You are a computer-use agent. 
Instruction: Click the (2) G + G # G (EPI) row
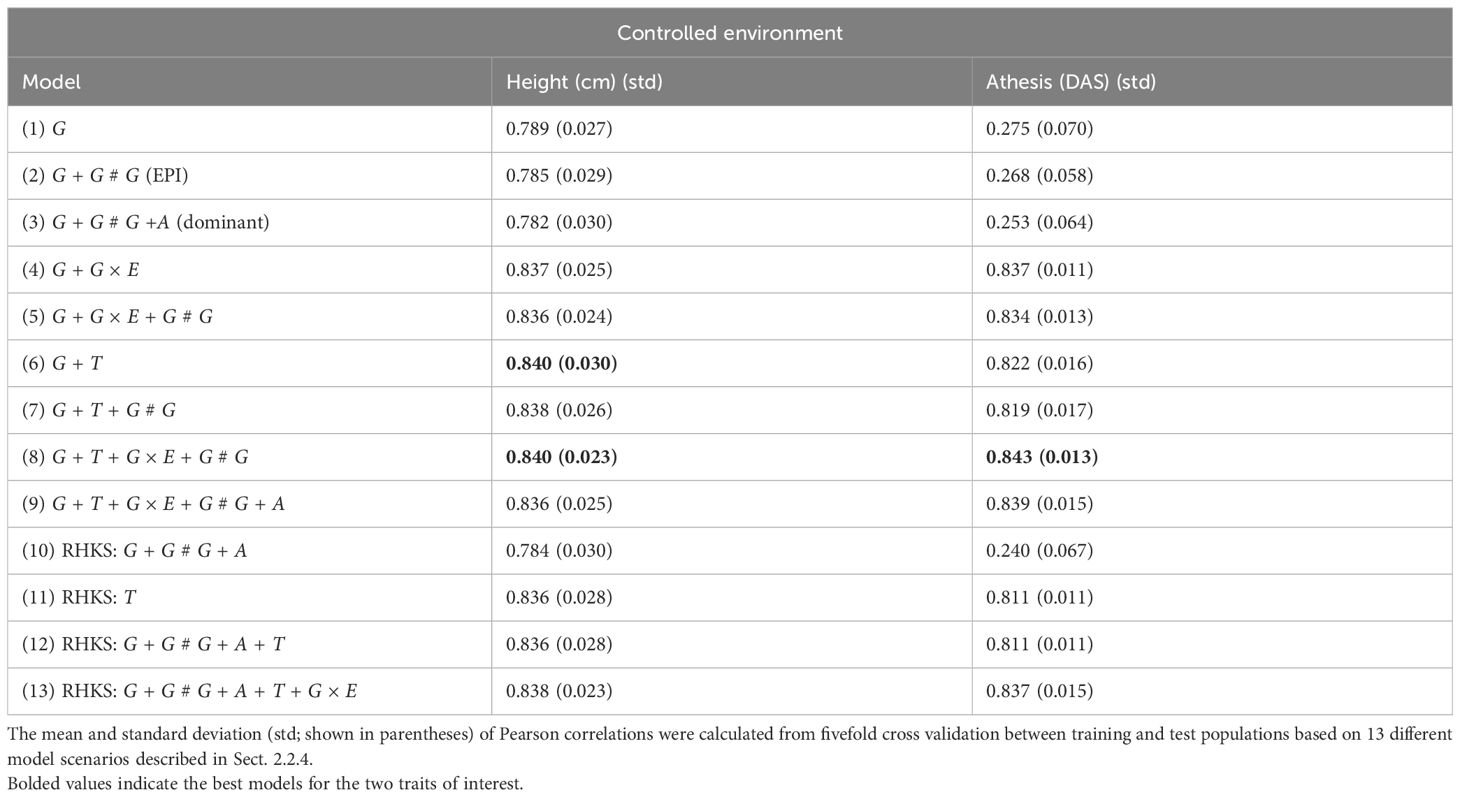[x=730, y=176]
